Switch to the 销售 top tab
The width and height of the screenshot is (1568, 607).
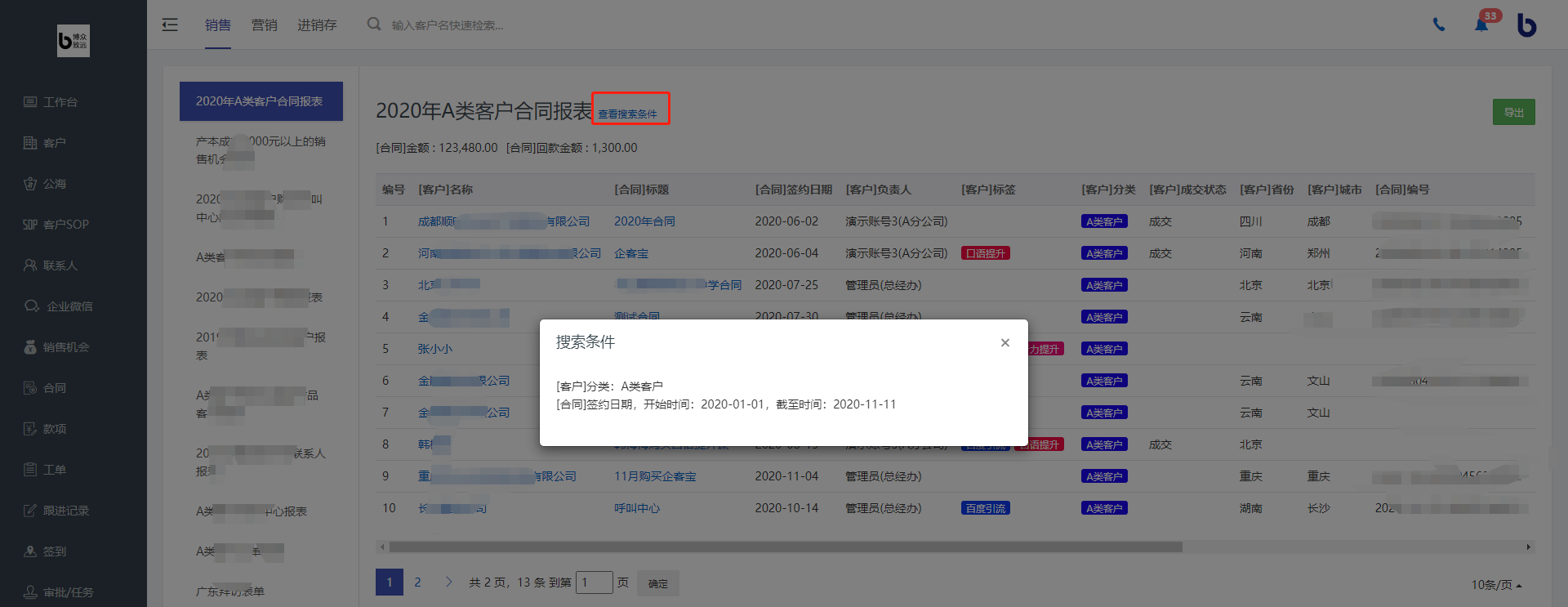coord(218,25)
